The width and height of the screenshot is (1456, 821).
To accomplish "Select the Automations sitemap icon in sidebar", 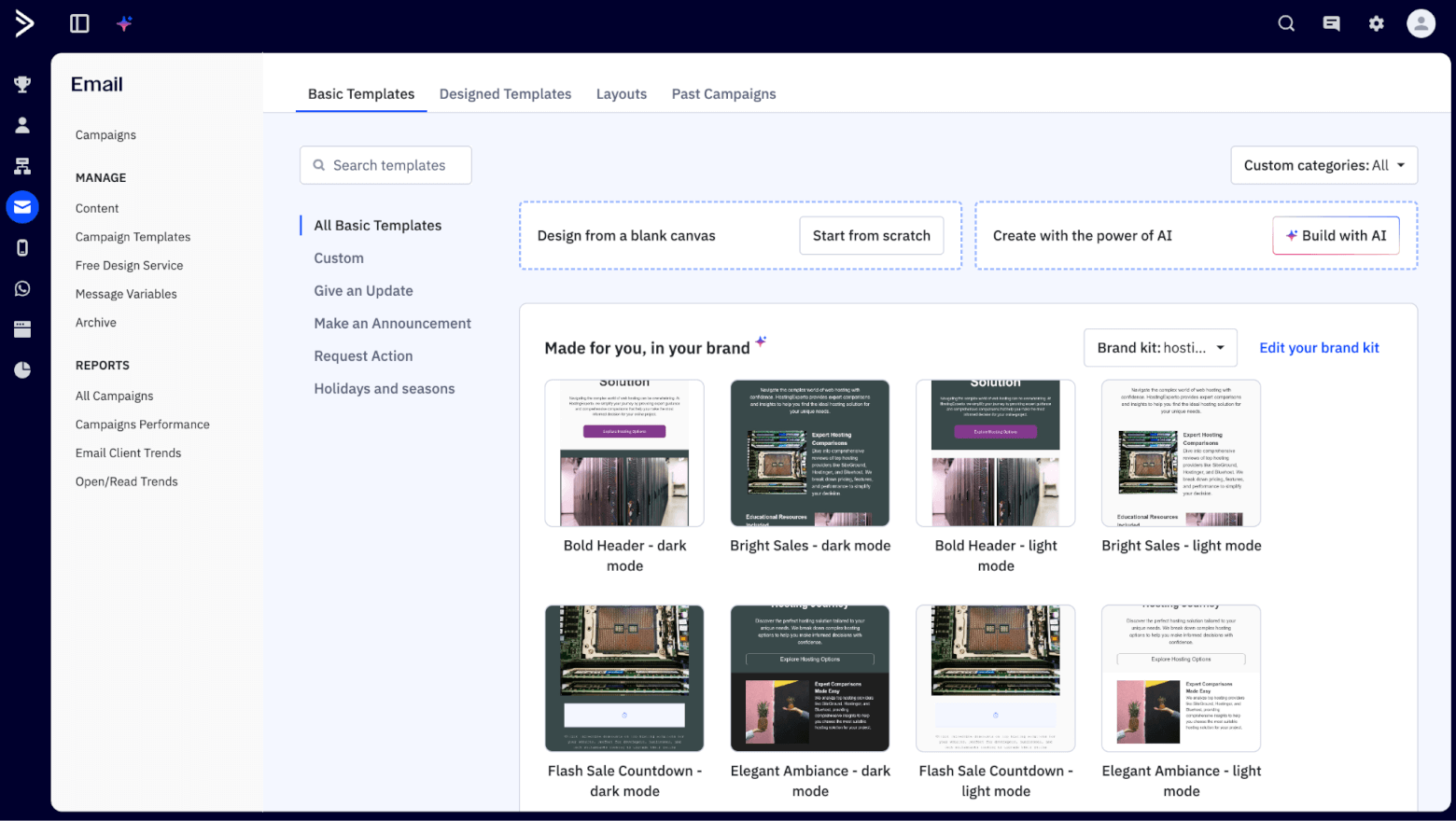I will click(x=22, y=165).
